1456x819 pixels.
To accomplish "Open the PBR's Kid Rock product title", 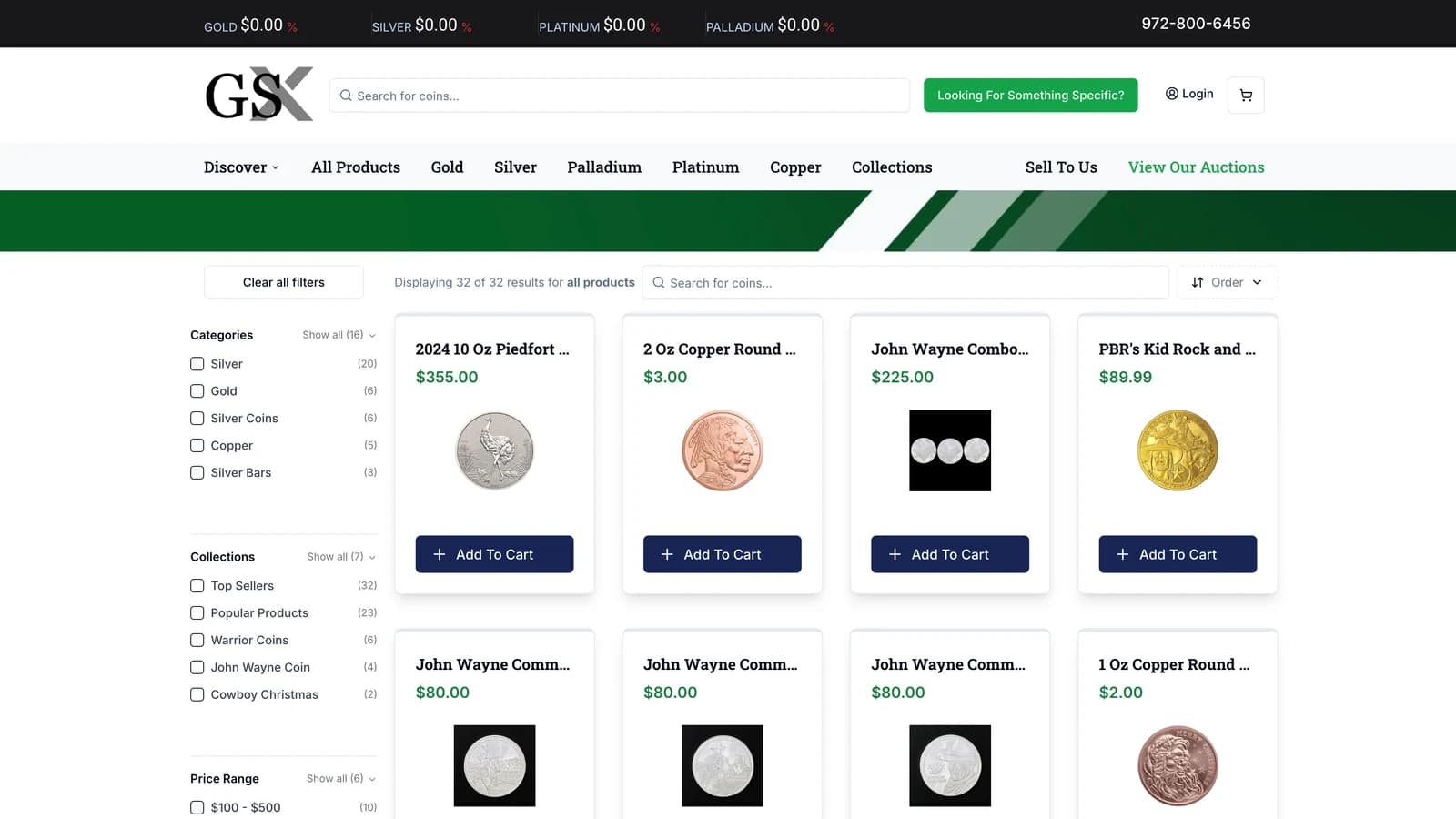I will tap(1177, 349).
